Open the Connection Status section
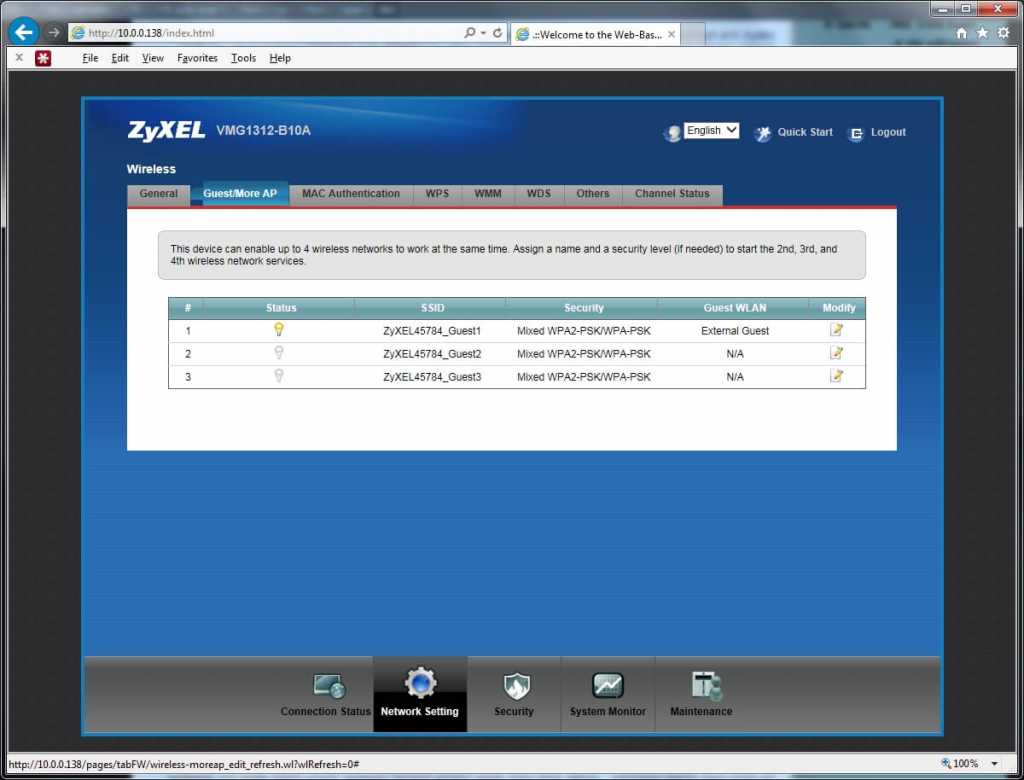The image size is (1024, 780). coord(326,695)
